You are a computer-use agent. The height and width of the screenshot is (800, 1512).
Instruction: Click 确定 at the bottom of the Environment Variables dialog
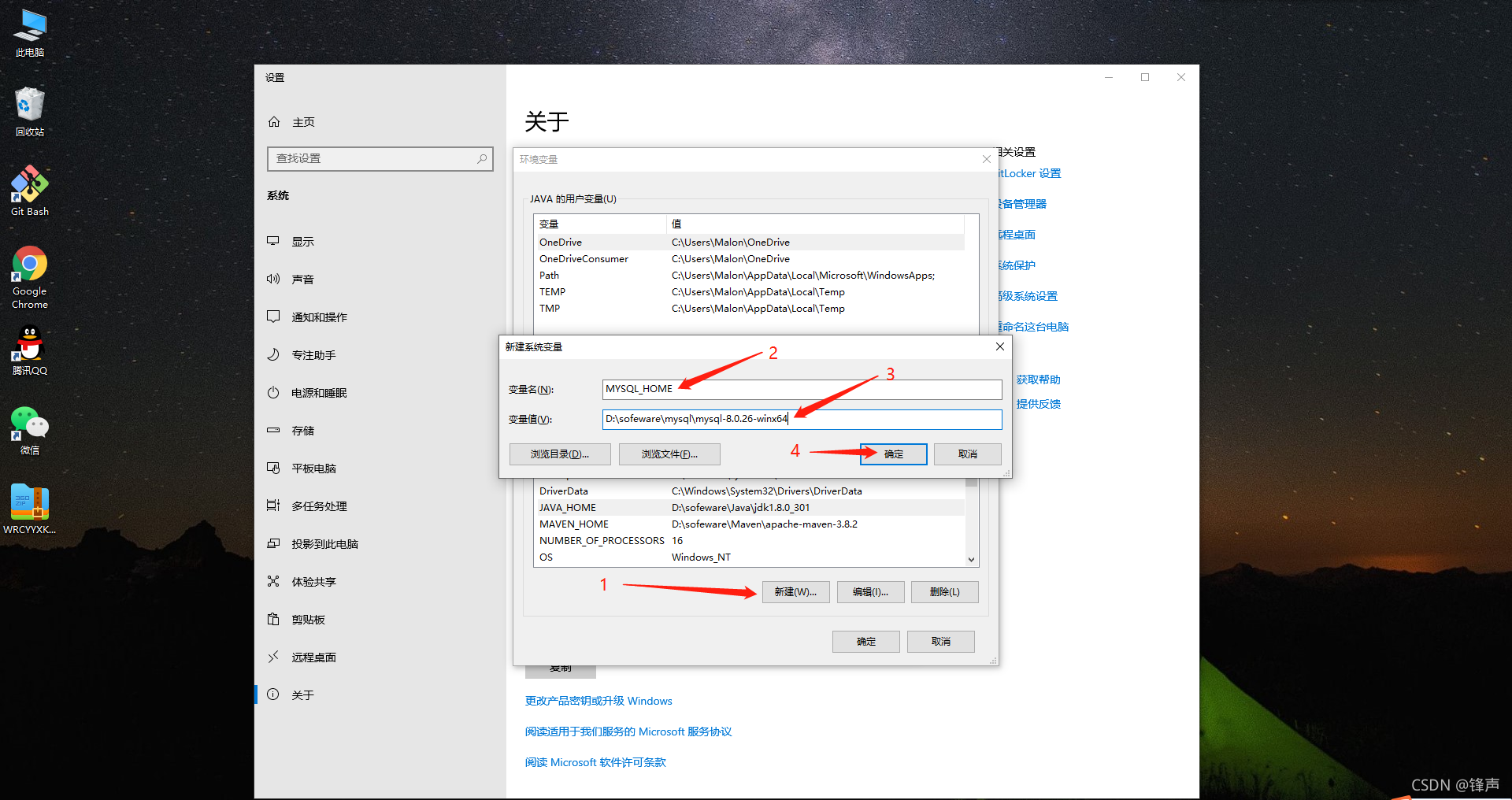pos(865,642)
